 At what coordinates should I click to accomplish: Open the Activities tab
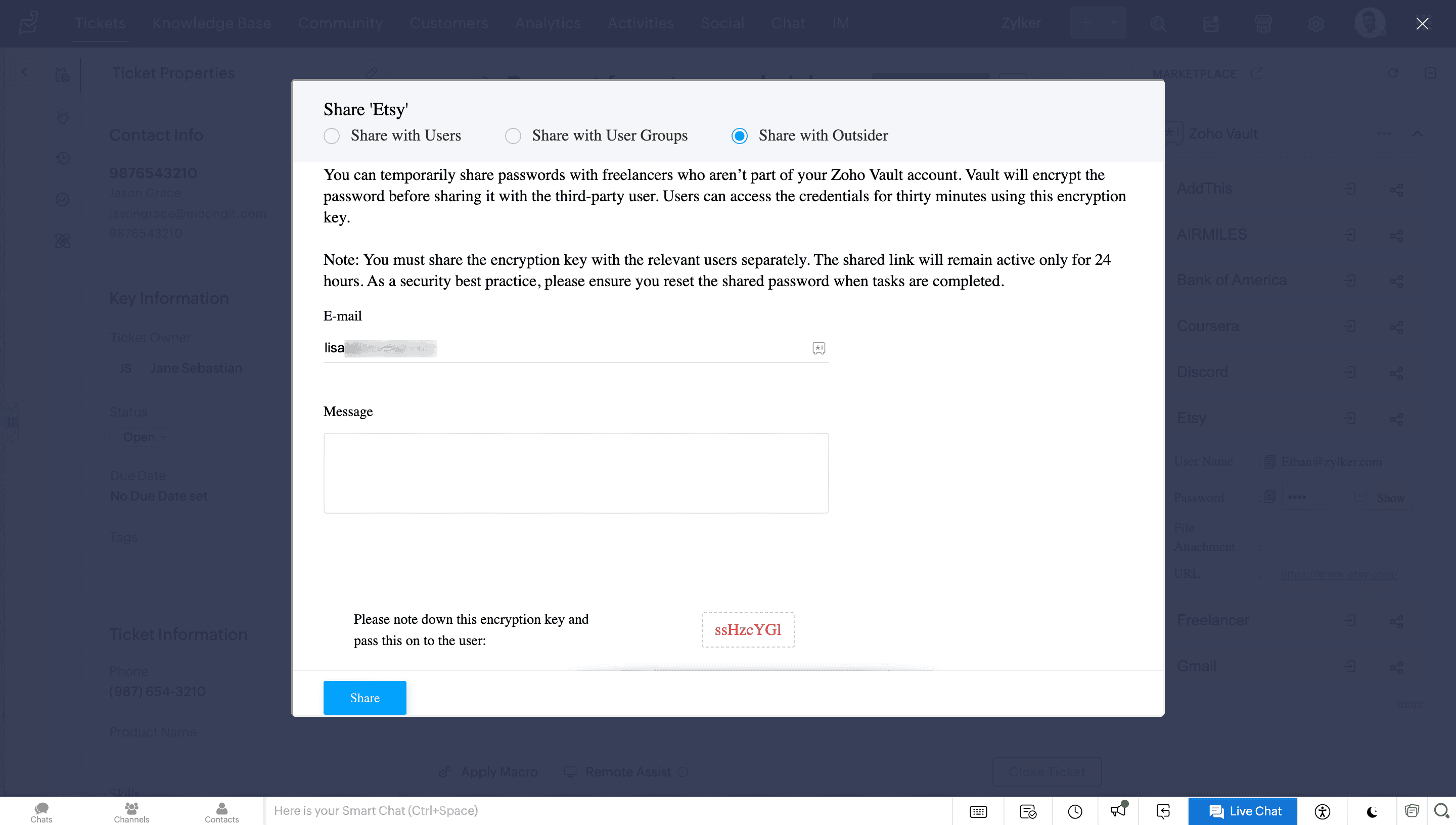click(x=641, y=23)
